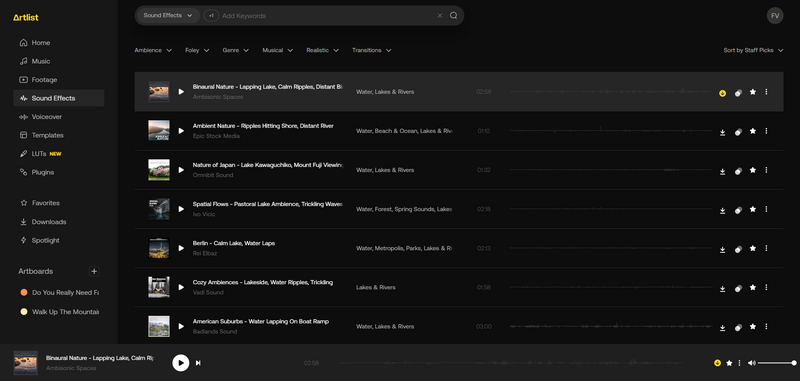Toggle star favorite in bottom player bar
Viewport: 800px width, 381px height.
(x=729, y=363)
